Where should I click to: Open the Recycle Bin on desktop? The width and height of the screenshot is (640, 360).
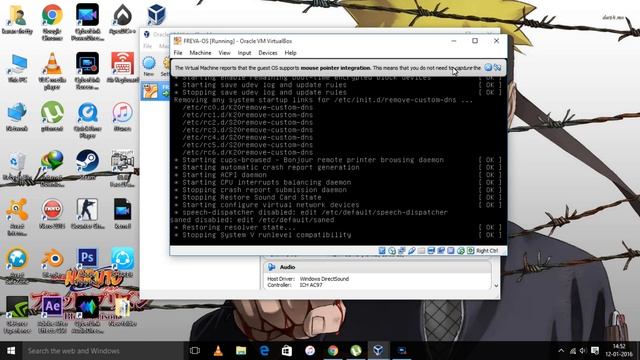tap(17, 165)
